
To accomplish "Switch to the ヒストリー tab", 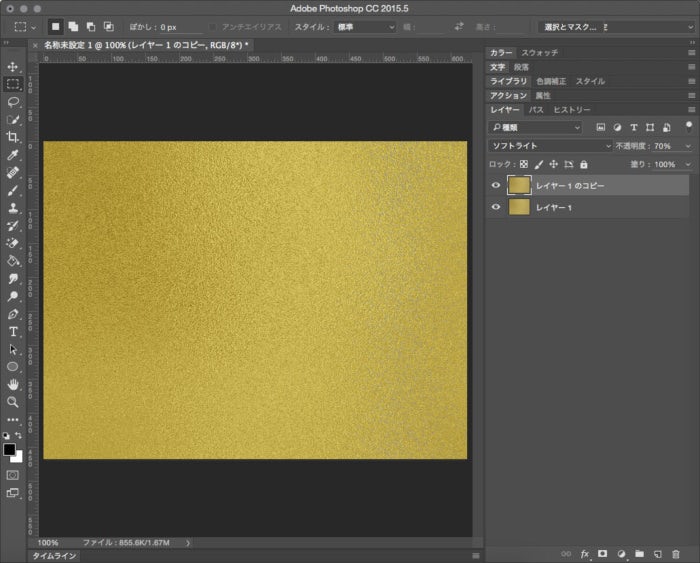I will 572,109.
